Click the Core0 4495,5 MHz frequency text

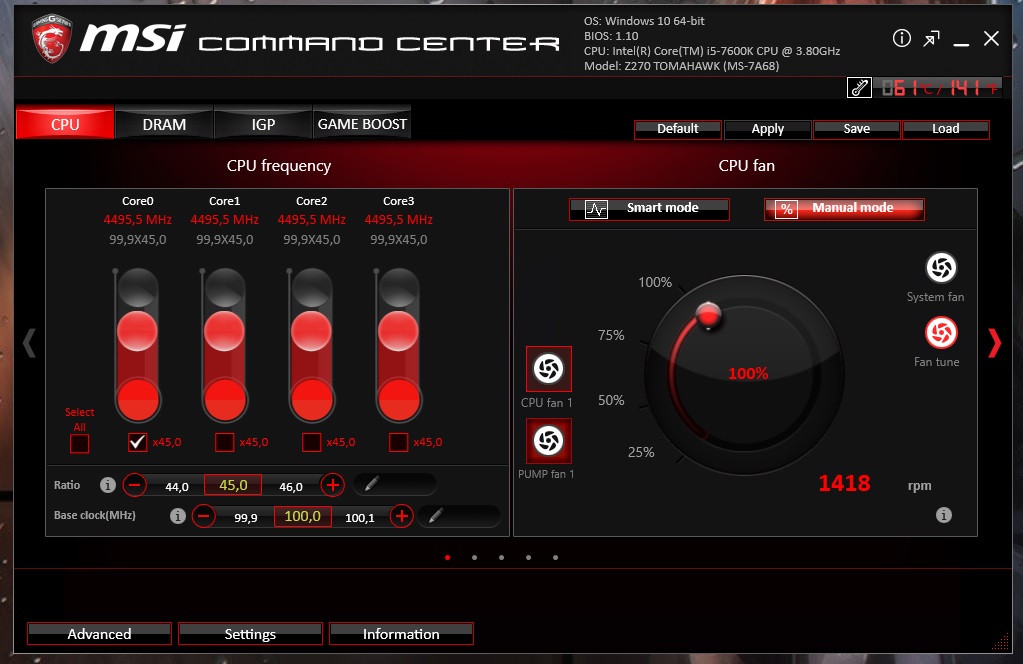coord(138,220)
